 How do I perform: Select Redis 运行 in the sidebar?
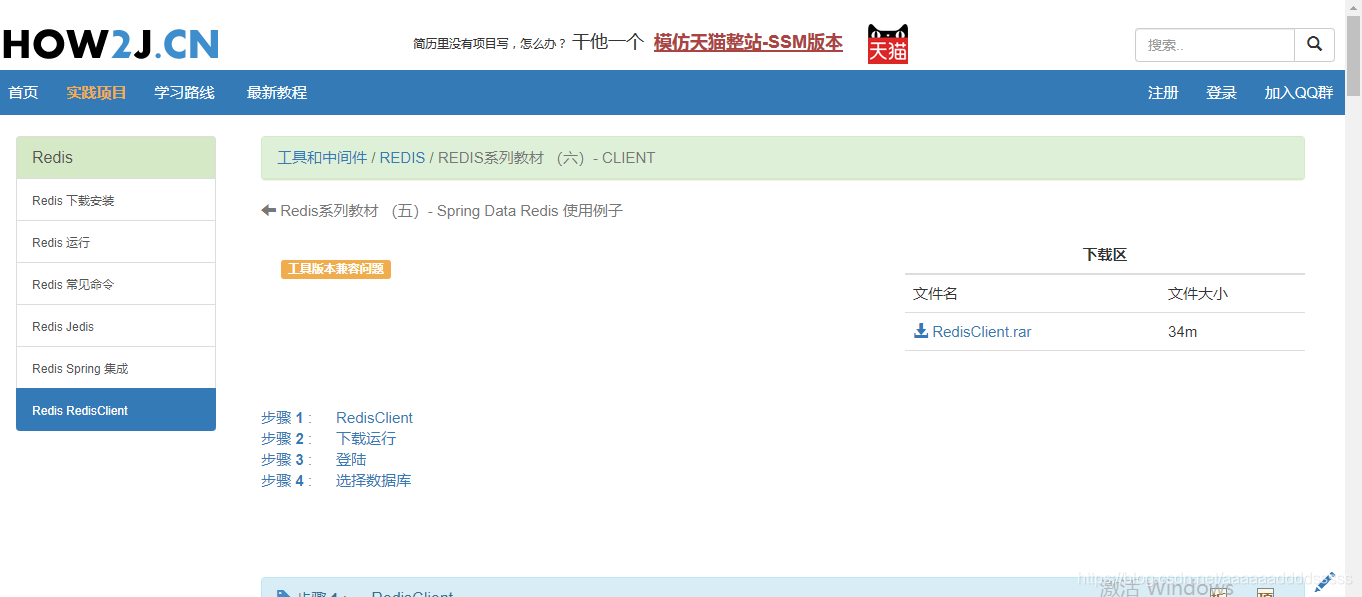116,242
